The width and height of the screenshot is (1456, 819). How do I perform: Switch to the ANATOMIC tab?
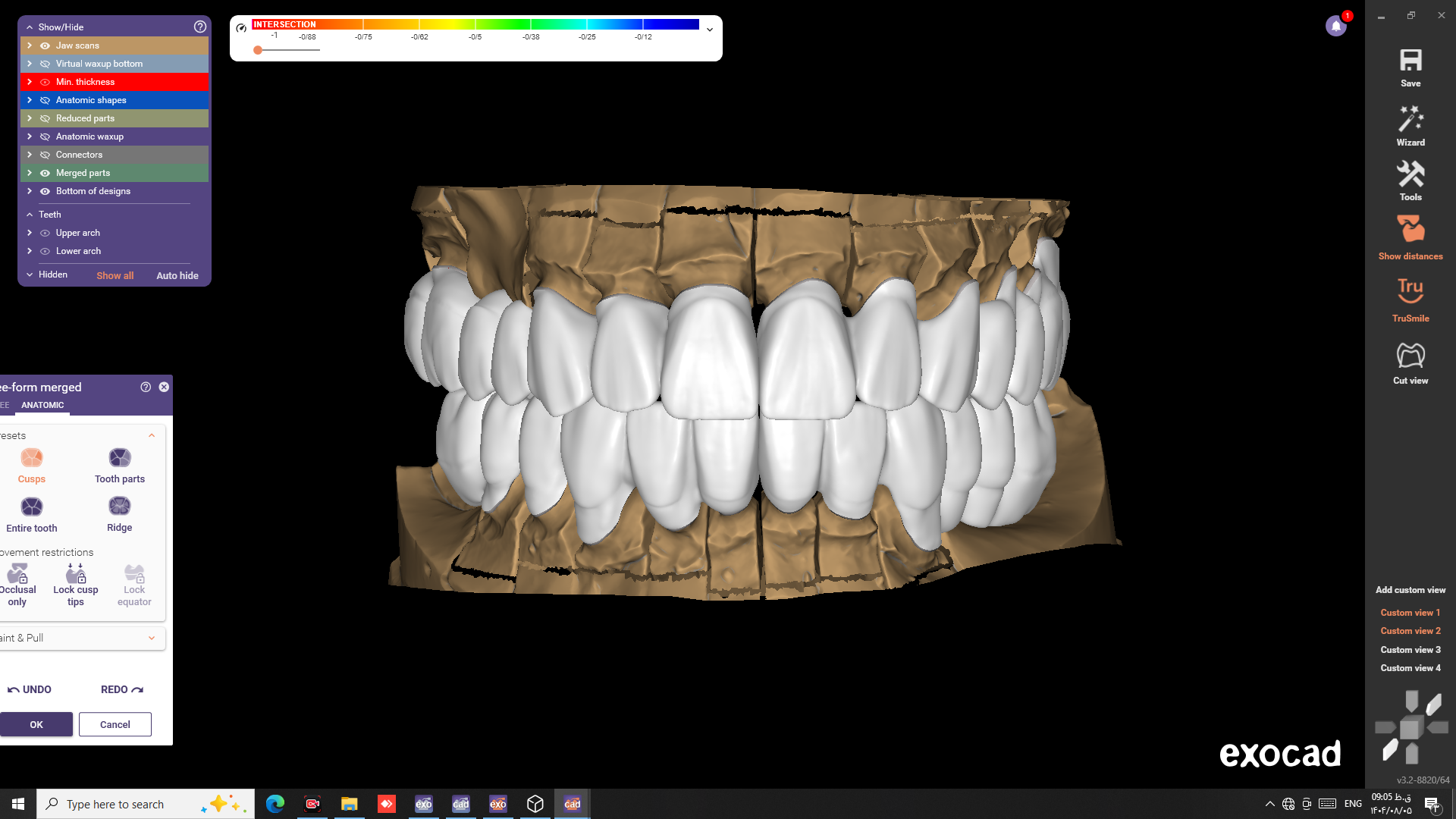click(x=42, y=405)
